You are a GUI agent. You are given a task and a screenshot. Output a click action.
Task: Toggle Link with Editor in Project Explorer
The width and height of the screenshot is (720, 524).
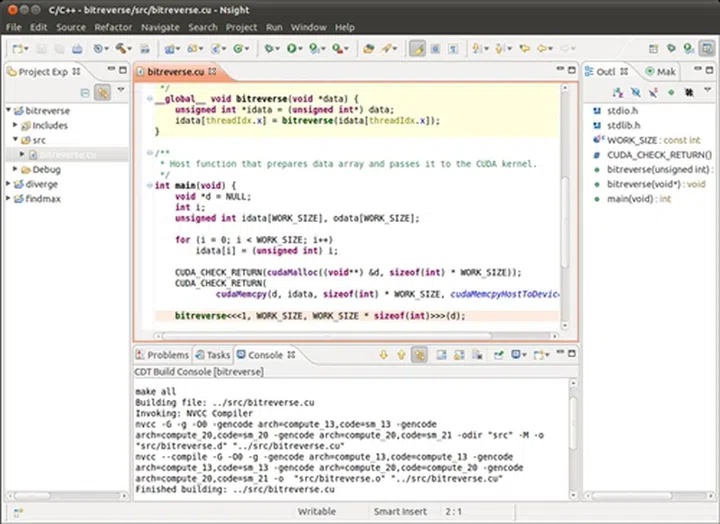click(x=102, y=92)
